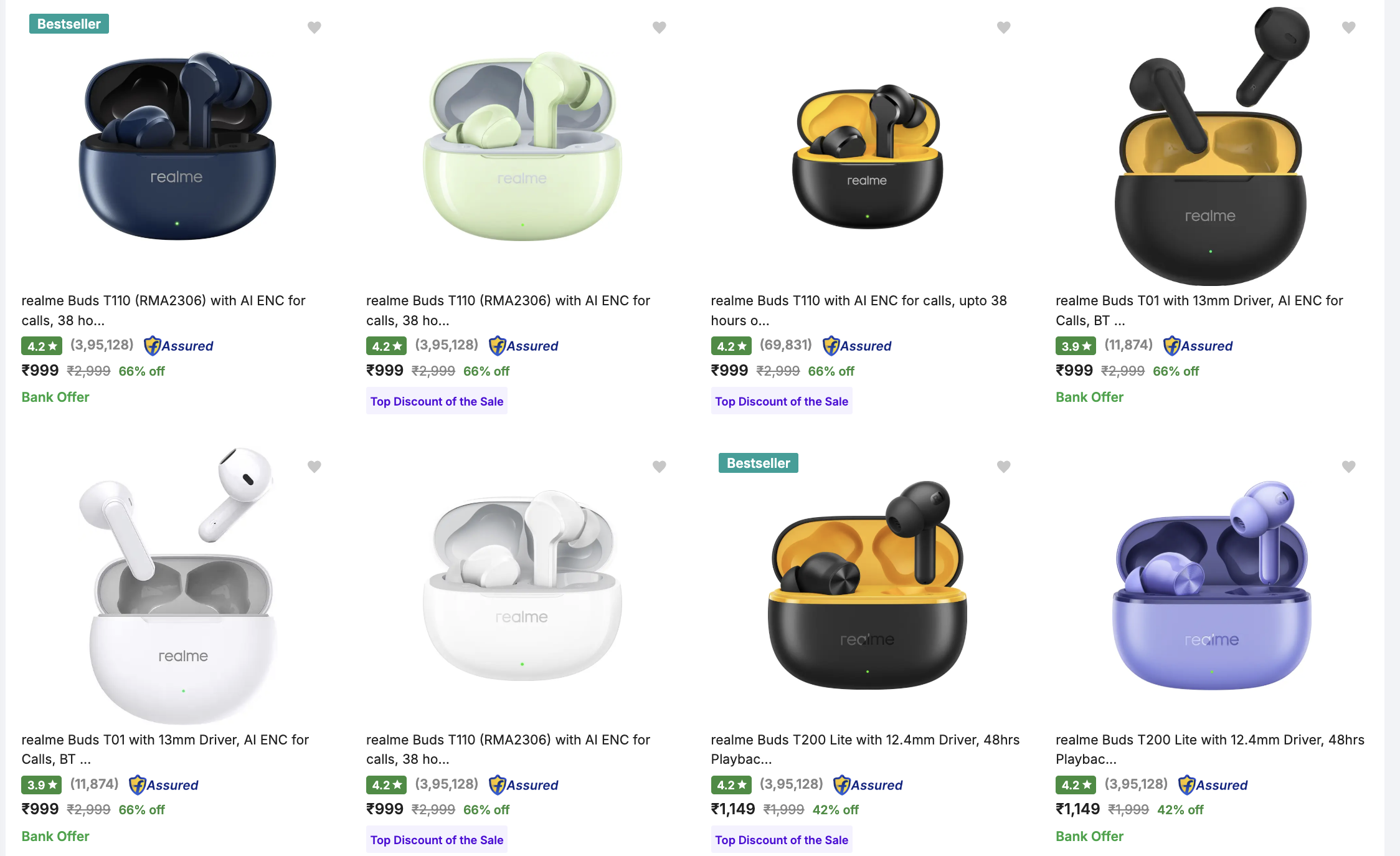
Task: Click the black Buds T200 Lite title
Action: coord(865,749)
